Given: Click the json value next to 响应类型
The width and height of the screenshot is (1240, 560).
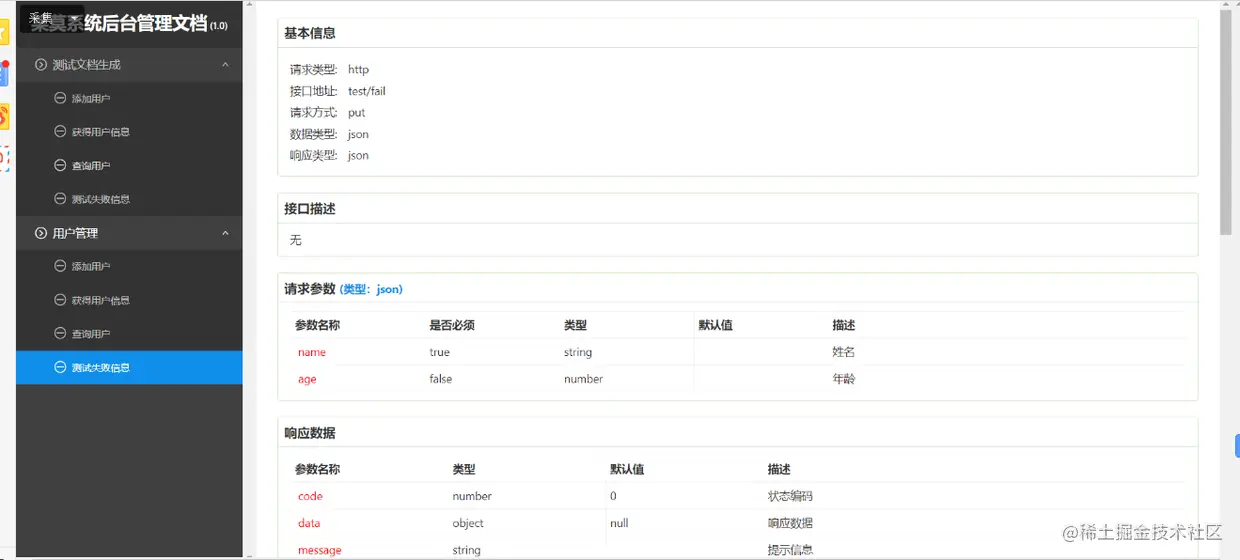Looking at the screenshot, I should coord(359,156).
